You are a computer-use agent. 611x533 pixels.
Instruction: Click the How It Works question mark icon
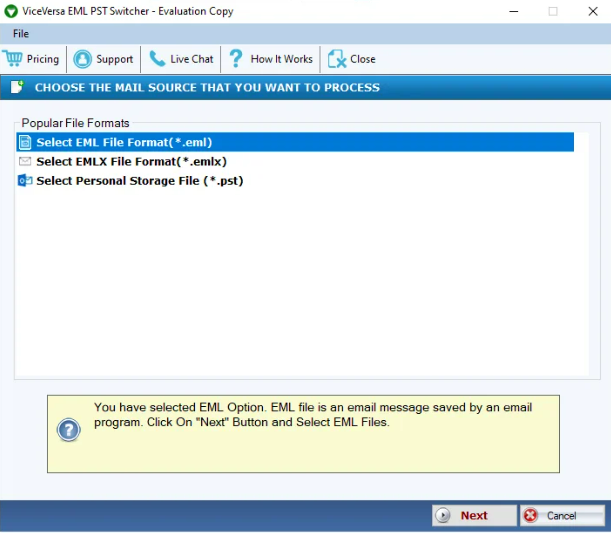coord(236,59)
